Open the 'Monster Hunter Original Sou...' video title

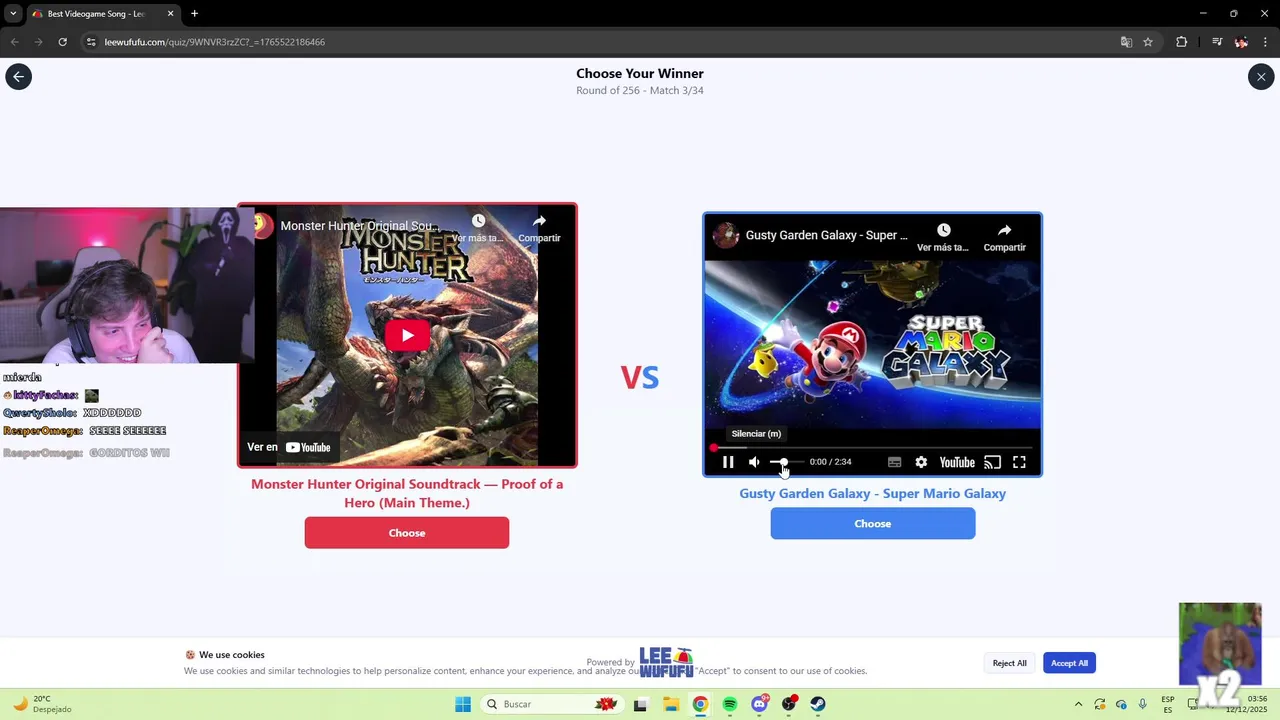tap(362, 226)
